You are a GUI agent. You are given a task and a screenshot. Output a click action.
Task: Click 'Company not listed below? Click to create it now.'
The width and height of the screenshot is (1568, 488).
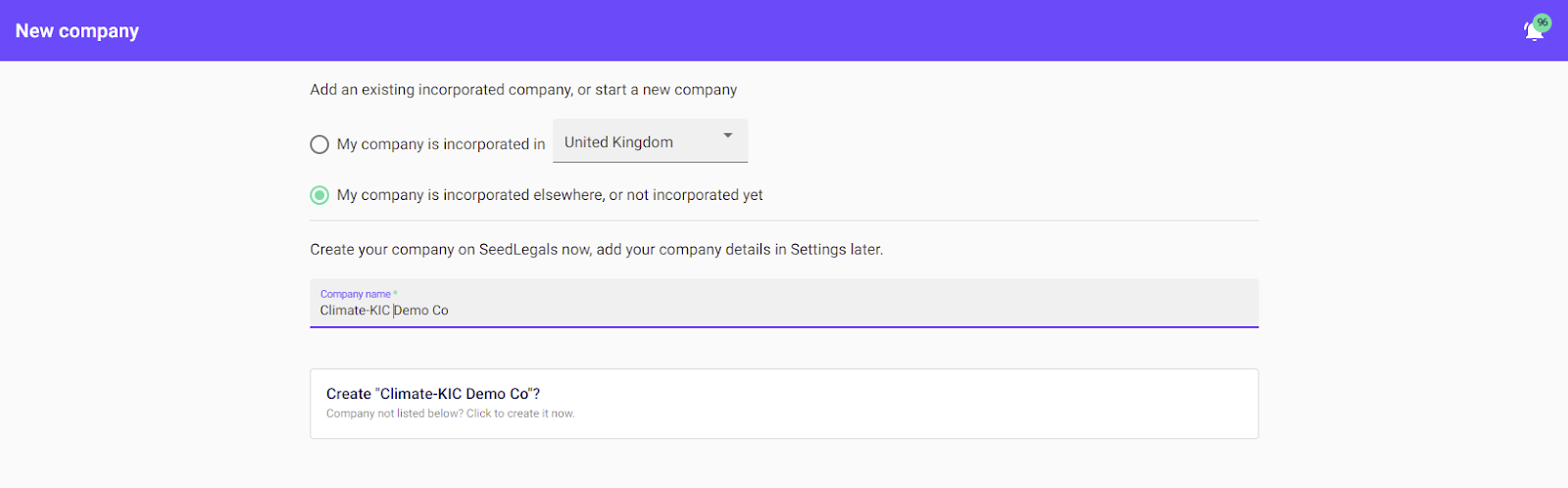[x=451, y=414]
